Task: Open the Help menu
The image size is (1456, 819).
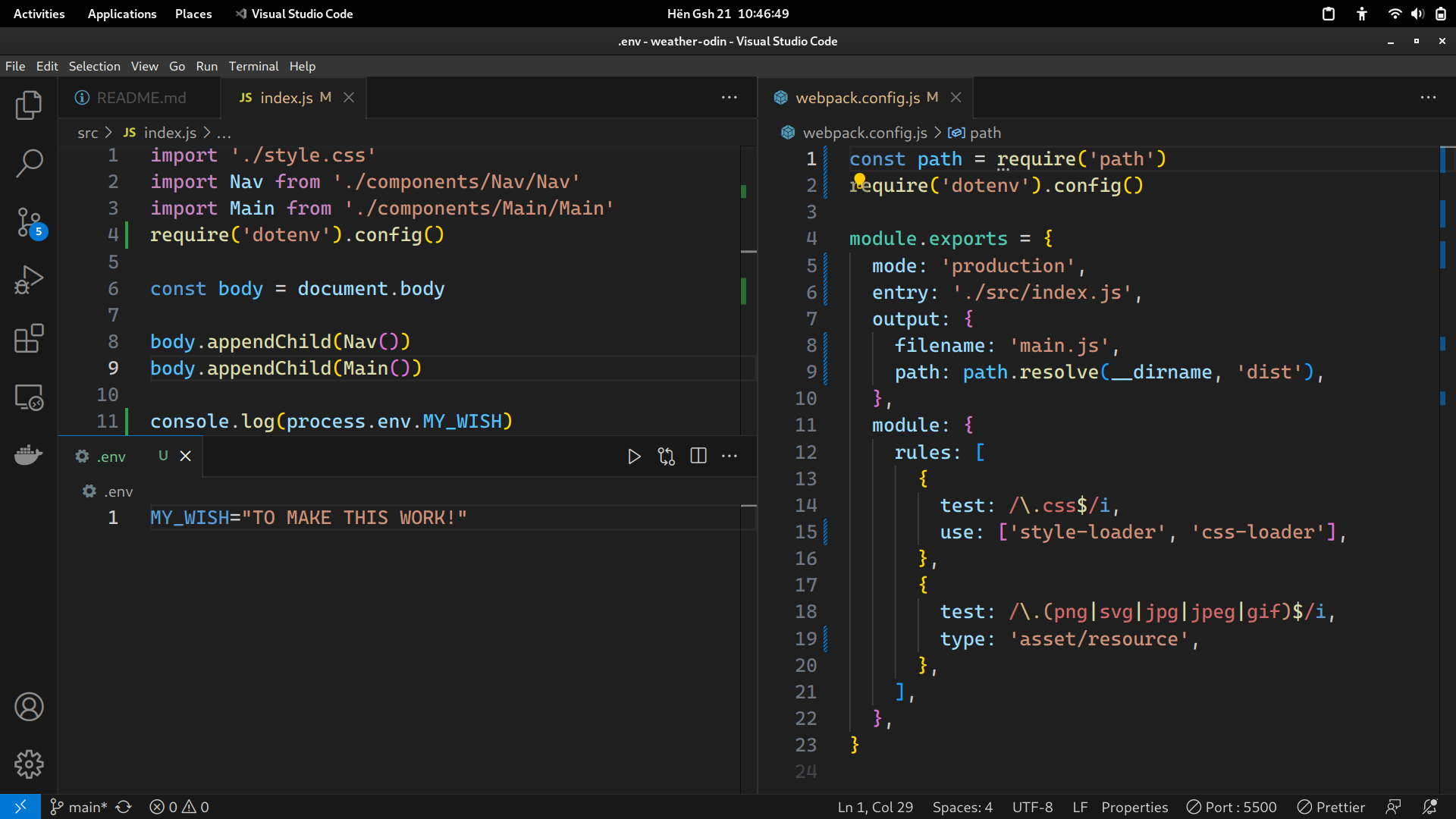Action: pyautogui.click(x=302, y=66)
